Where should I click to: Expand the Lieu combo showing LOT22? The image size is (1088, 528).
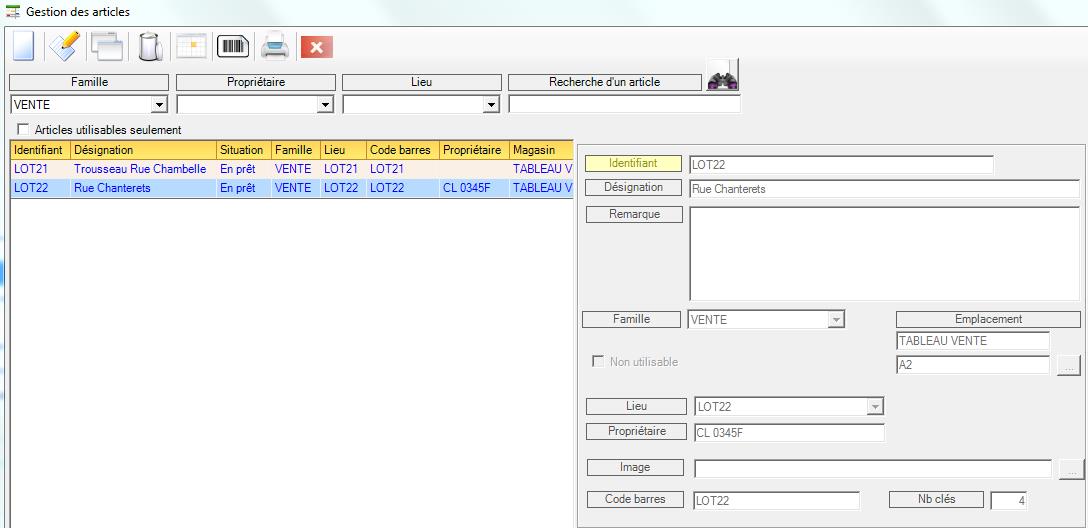point(876,406)
